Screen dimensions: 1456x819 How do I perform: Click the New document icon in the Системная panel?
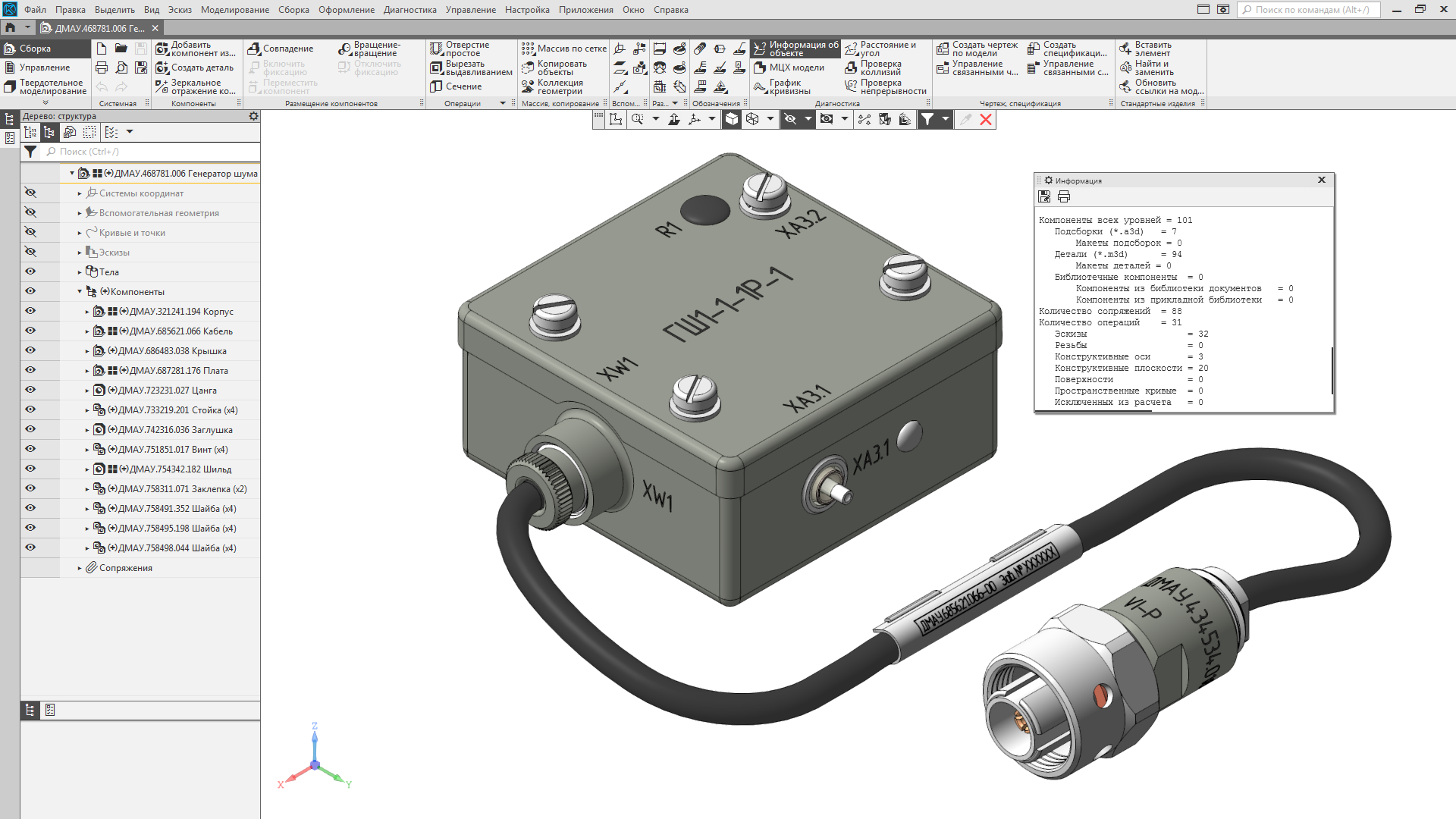coord(102,49)
